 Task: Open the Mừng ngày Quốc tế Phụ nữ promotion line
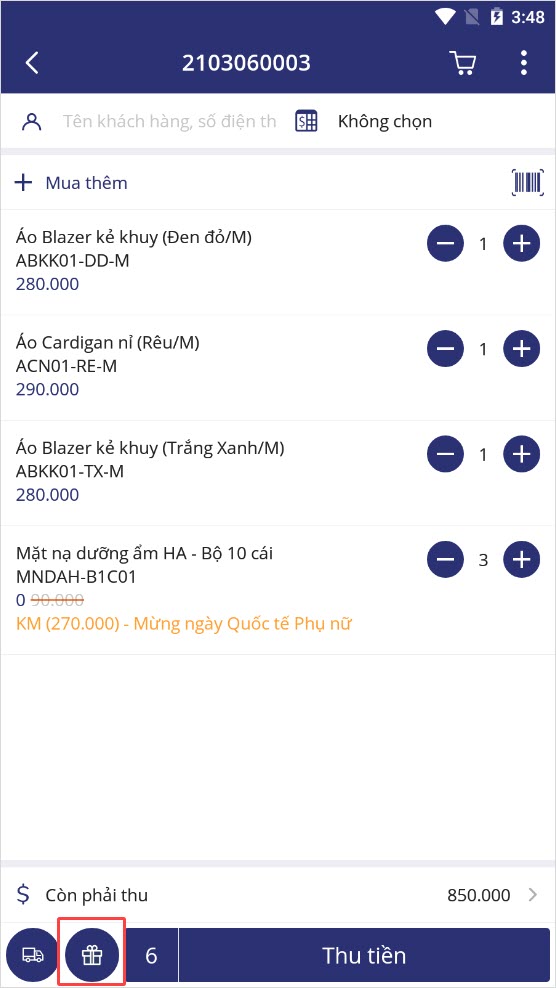click(x=183, y=624)
